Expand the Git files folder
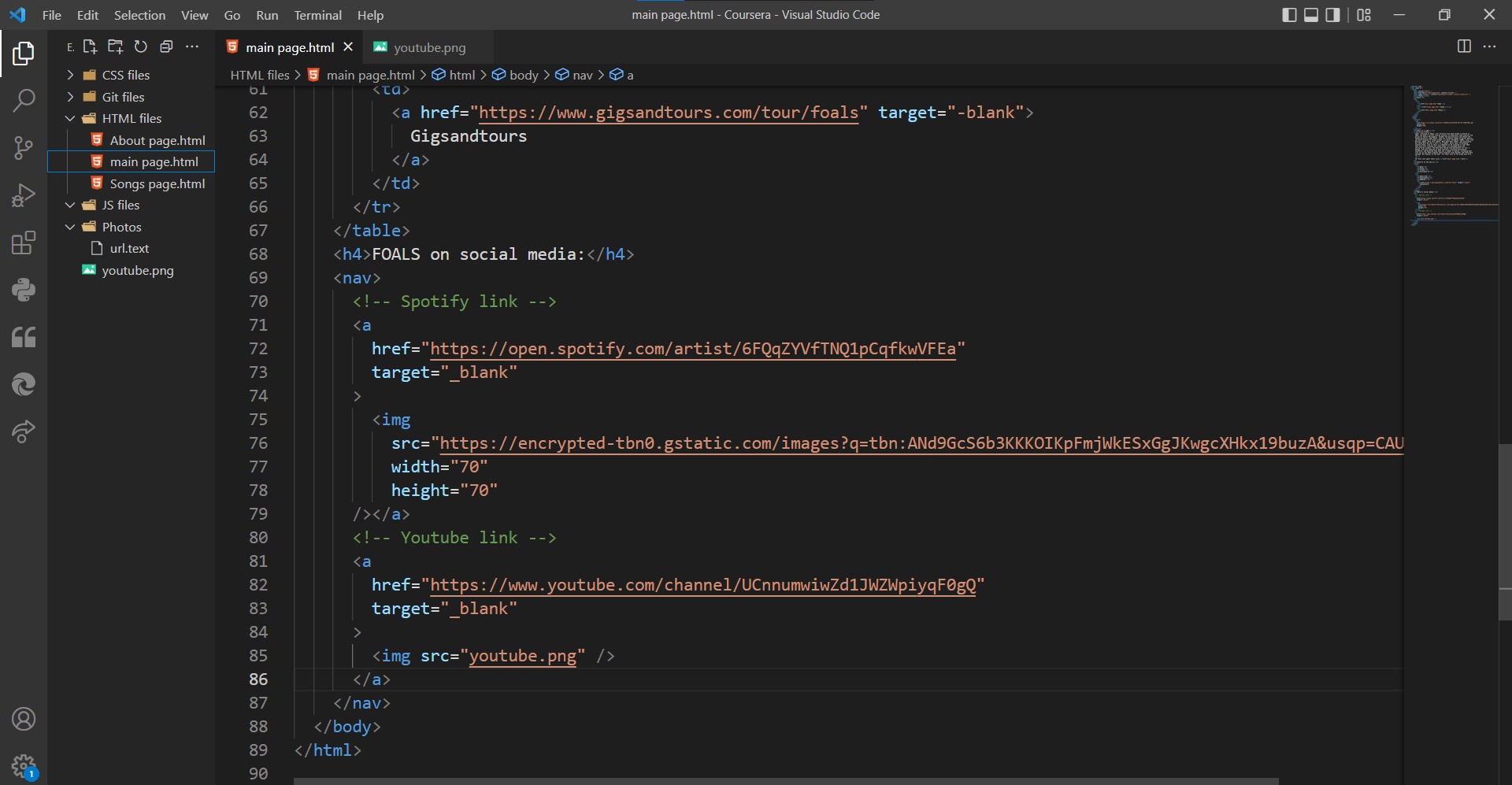 coord(123,97)
